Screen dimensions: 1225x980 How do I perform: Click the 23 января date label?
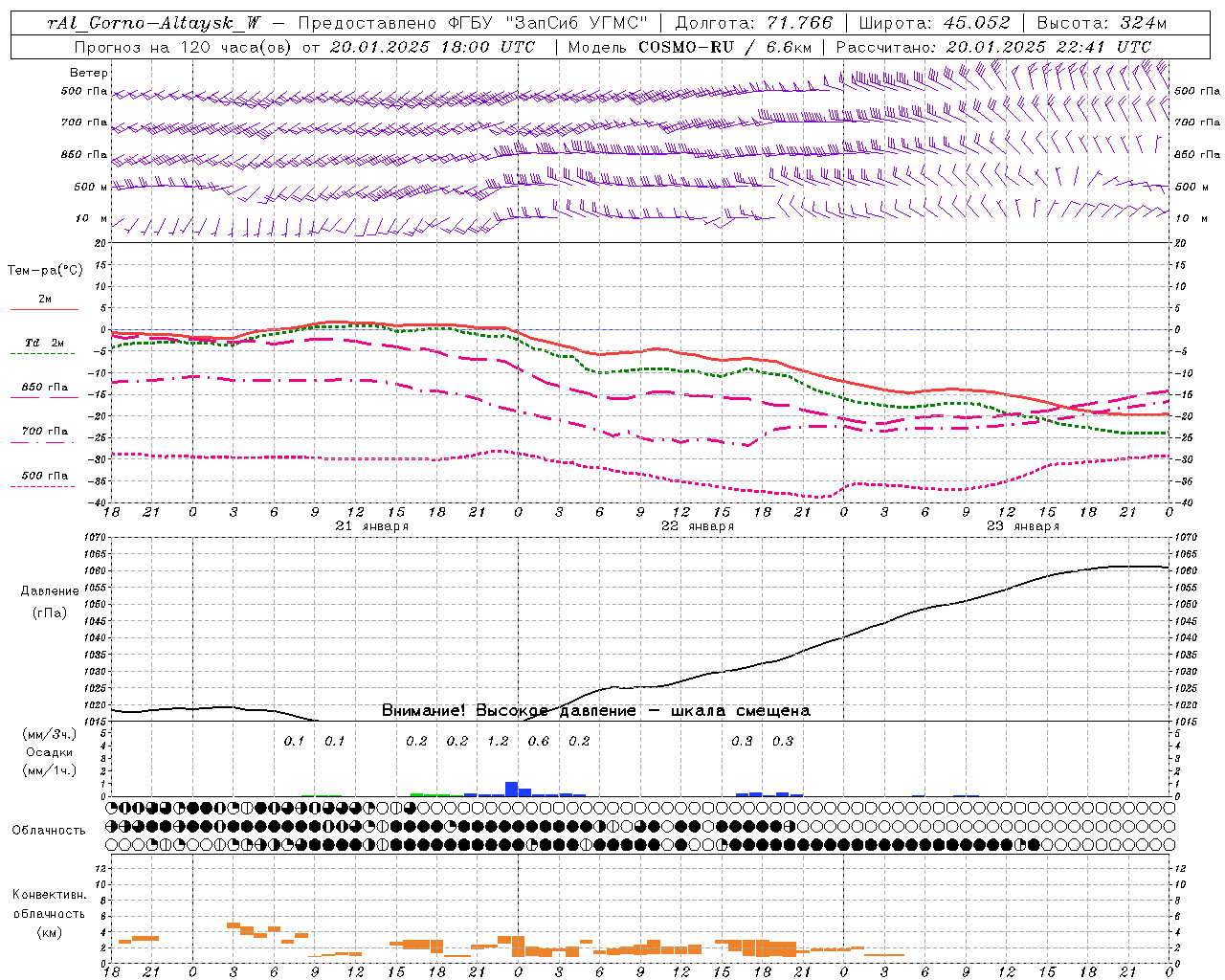[1023, 526]
